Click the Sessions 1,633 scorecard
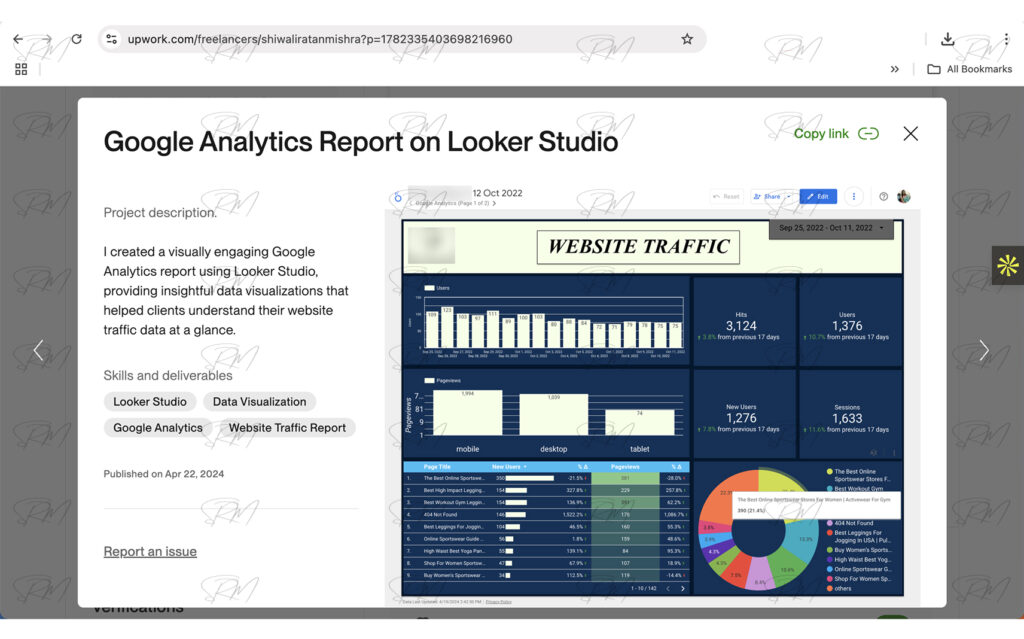Image resolution: width=1024 pixels, height=639 pixels. click(850, 414)
